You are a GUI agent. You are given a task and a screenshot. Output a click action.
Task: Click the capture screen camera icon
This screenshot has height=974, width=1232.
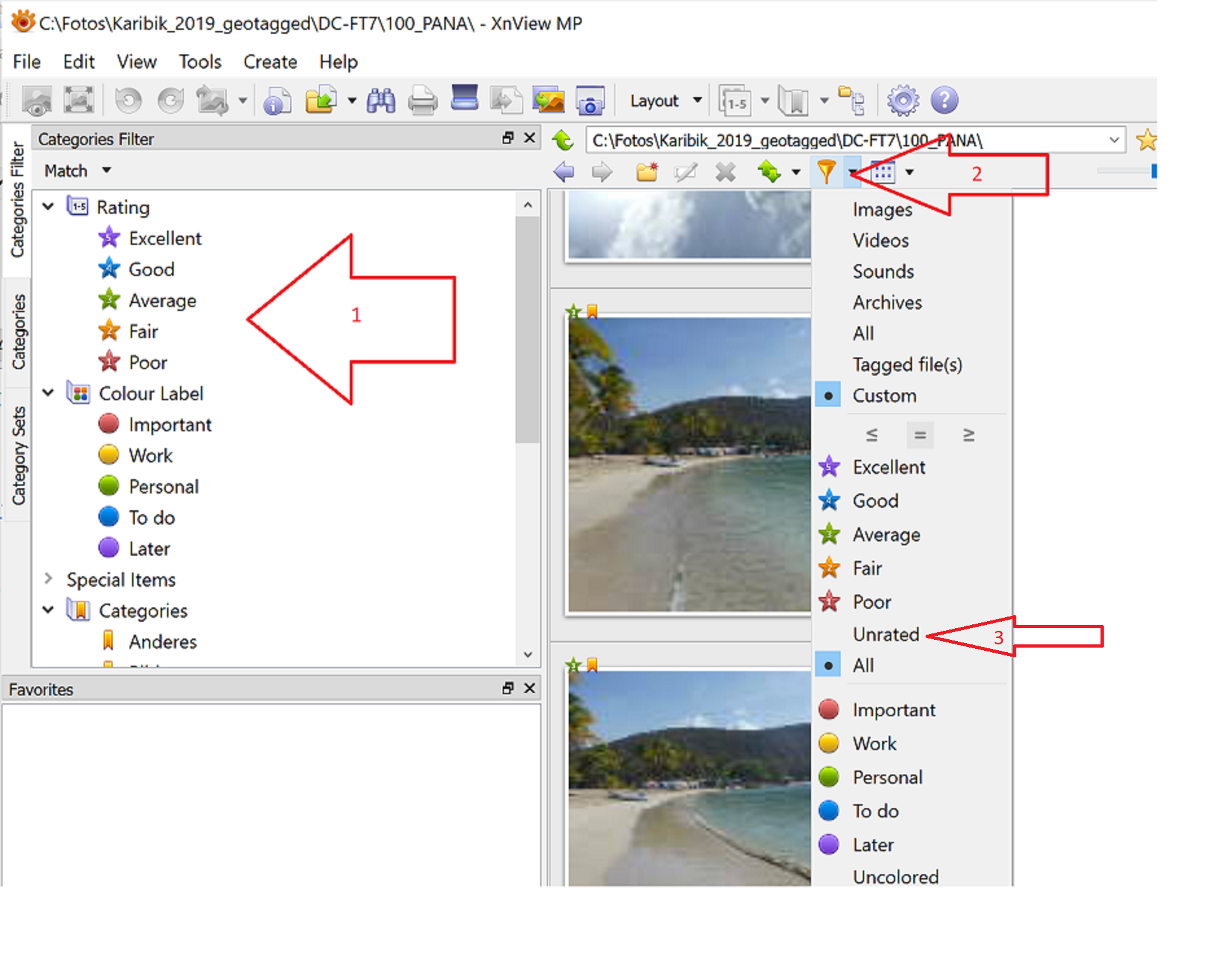(x=589, y=100)
